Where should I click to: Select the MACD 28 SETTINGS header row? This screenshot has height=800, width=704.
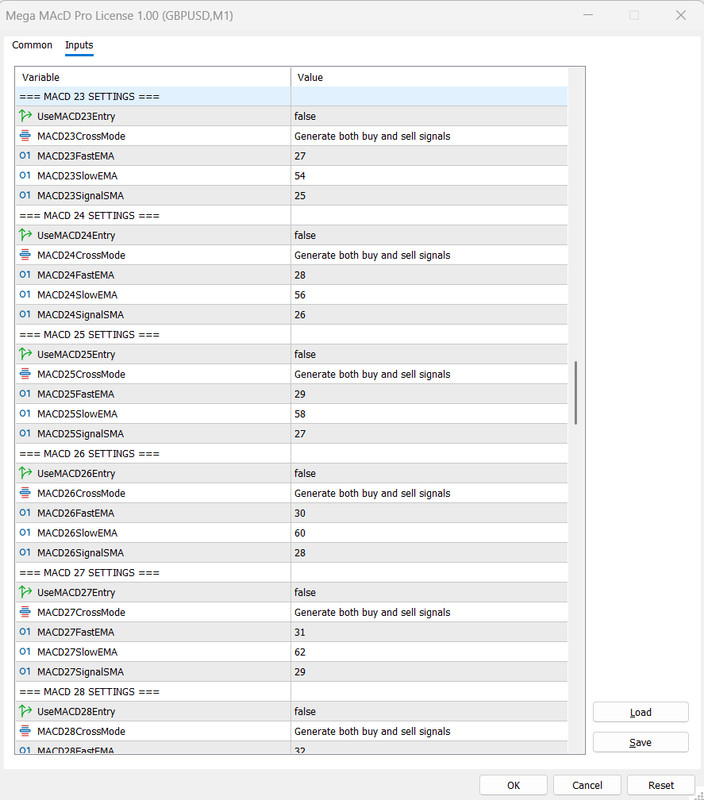[291, 691]
